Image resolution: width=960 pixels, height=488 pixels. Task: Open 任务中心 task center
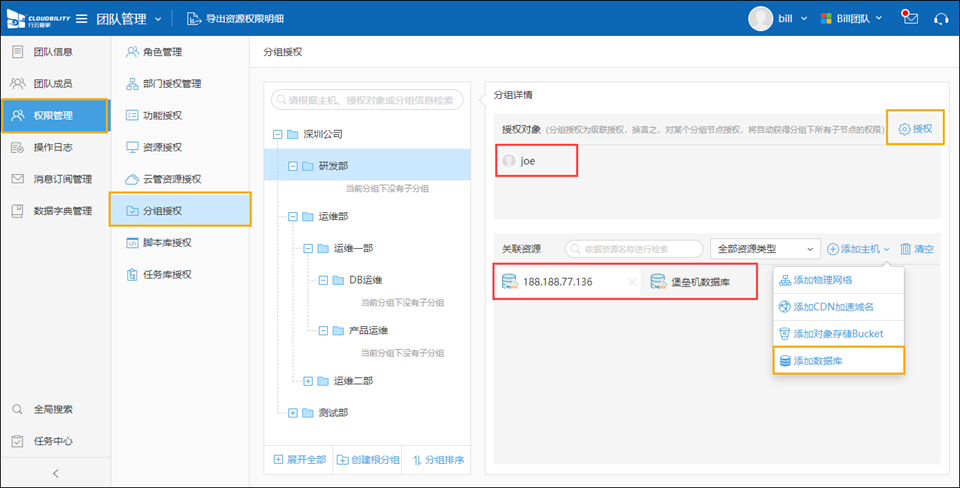[52, 441]
